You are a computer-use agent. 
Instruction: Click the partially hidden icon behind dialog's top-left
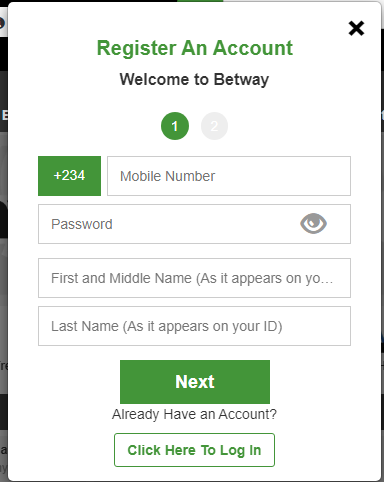click(2, 23)
